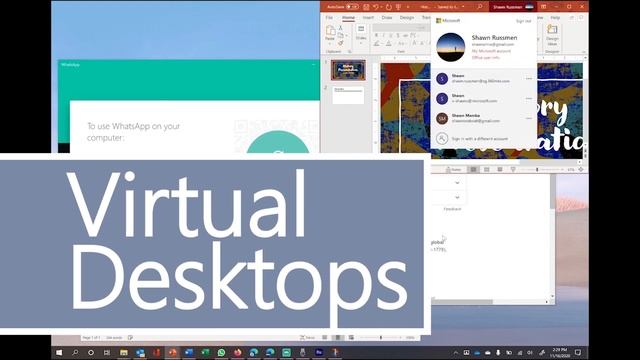Click the Focus button in Word status bar
The image size is (640, 360).
click(x=307, y=338)
